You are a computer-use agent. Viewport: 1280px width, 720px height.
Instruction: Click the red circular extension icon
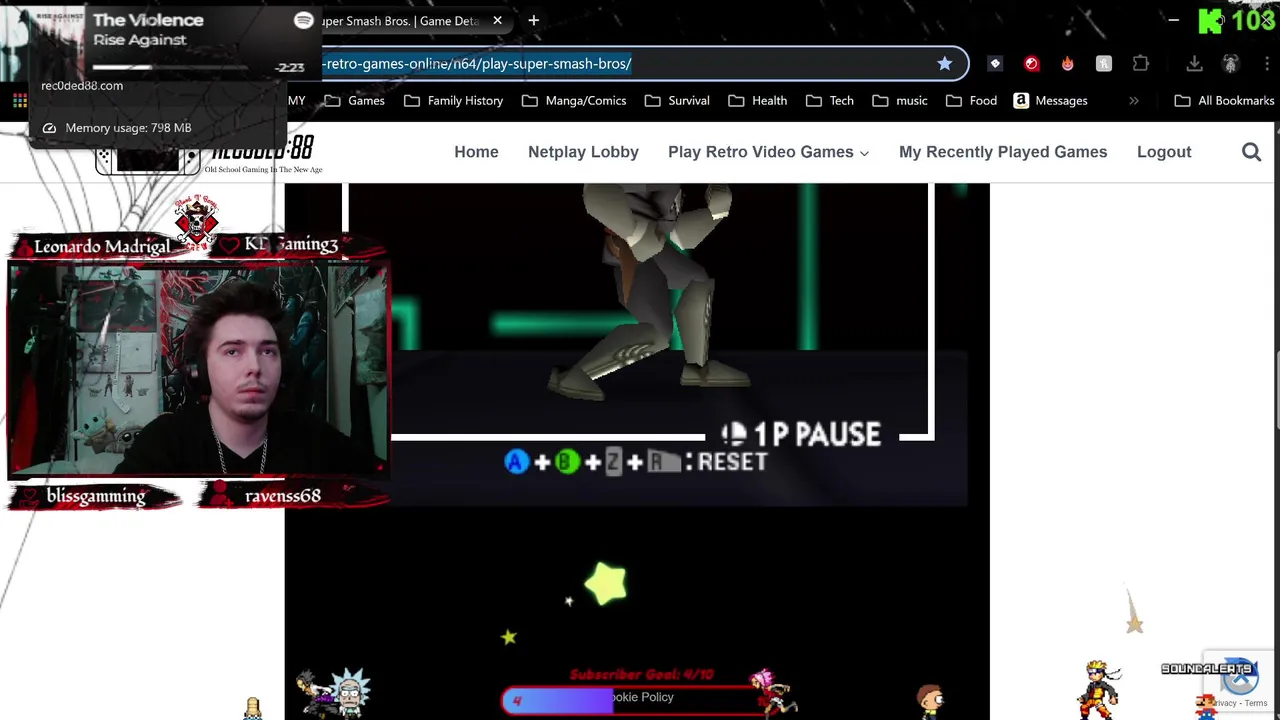pyautogui.click(x=1031, y=63)
